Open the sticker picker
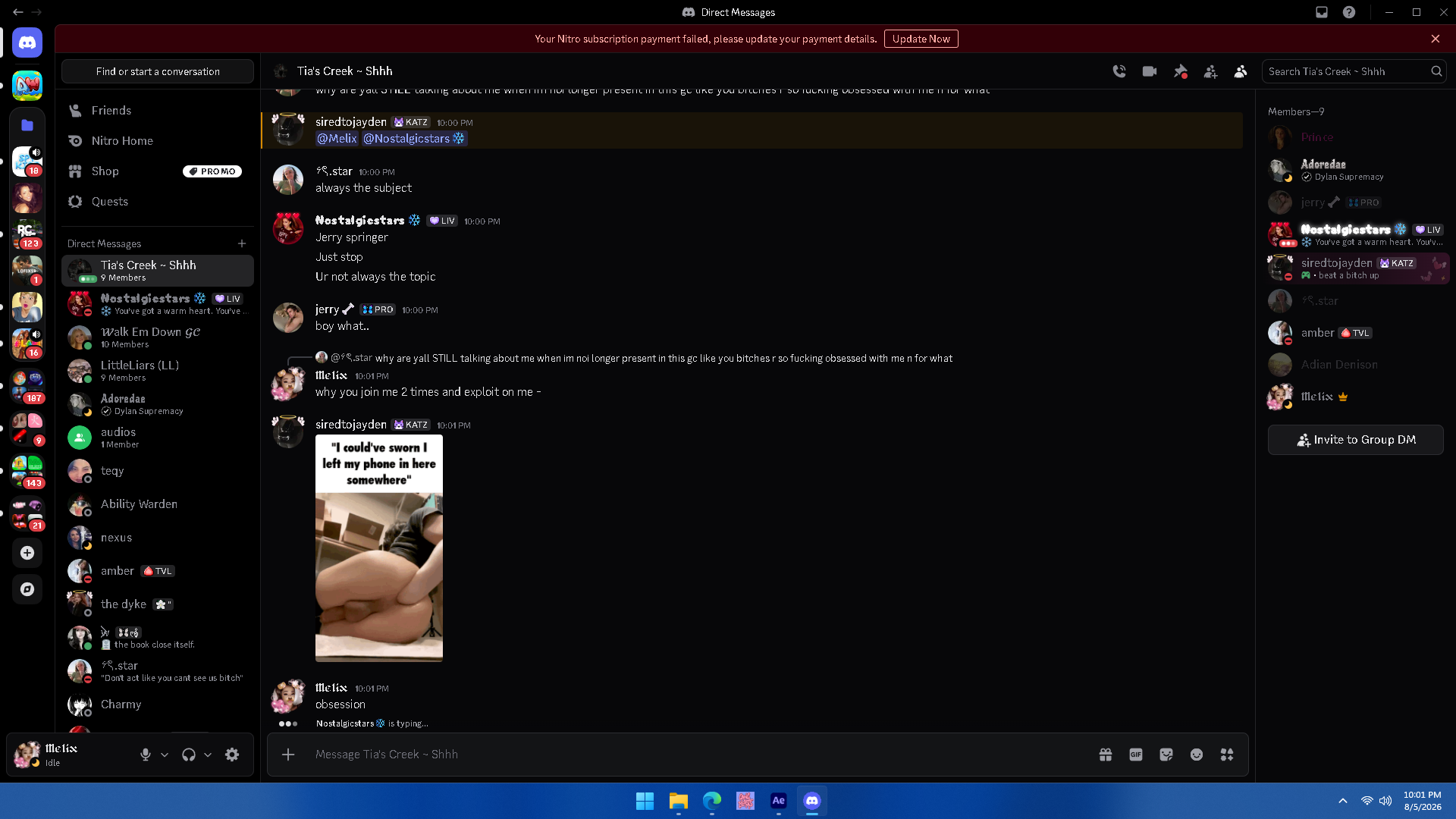1456x819 pixels. [1166, 755]
